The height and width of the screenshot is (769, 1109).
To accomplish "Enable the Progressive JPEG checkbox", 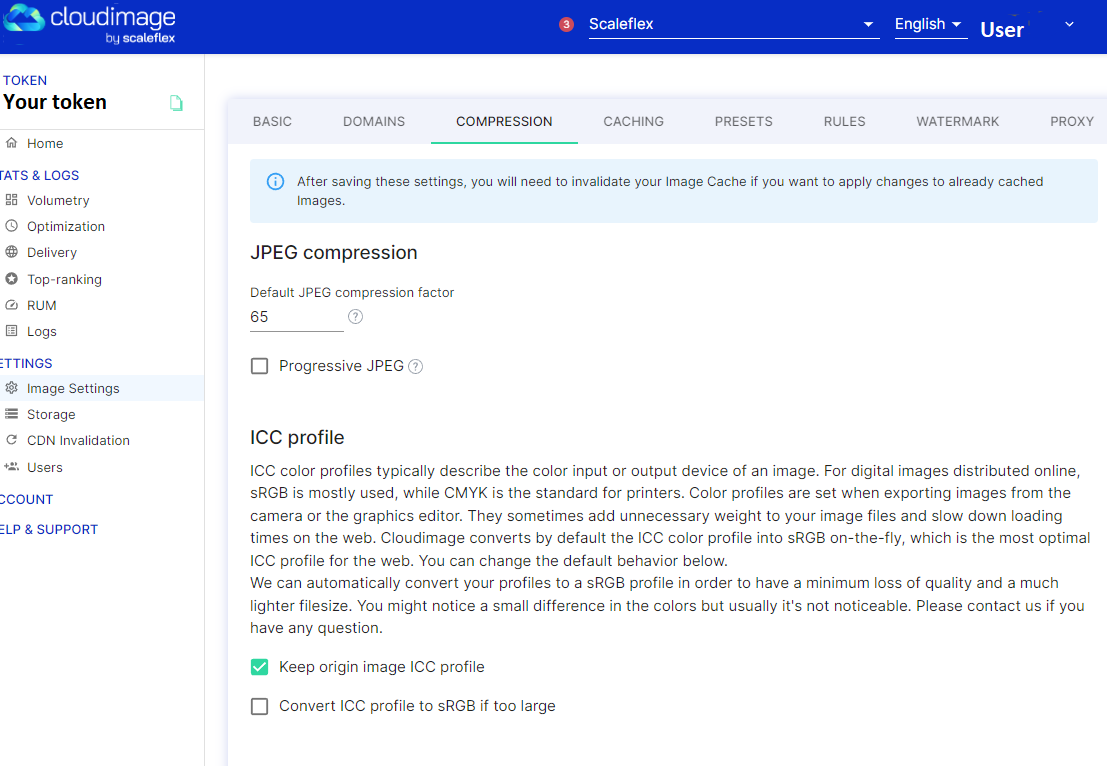I will (260, 367).
